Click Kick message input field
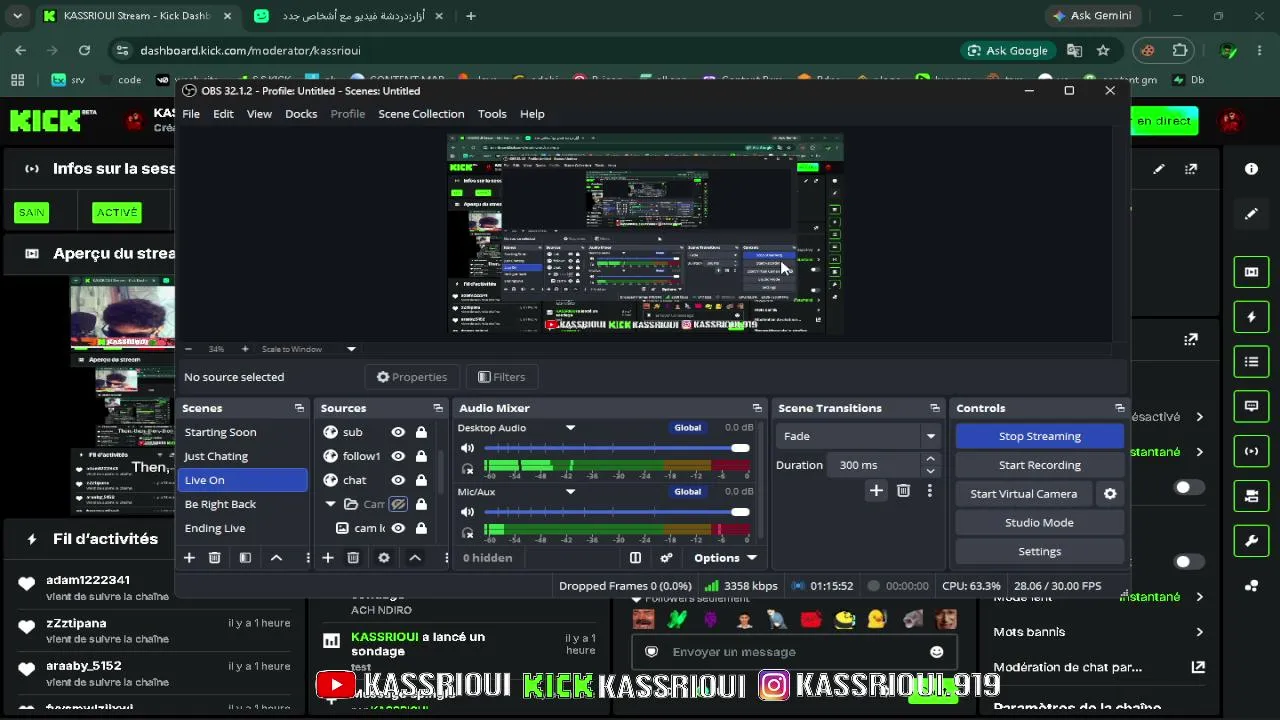This screenshot has height=720, width=1280. (x=795, y=652)
